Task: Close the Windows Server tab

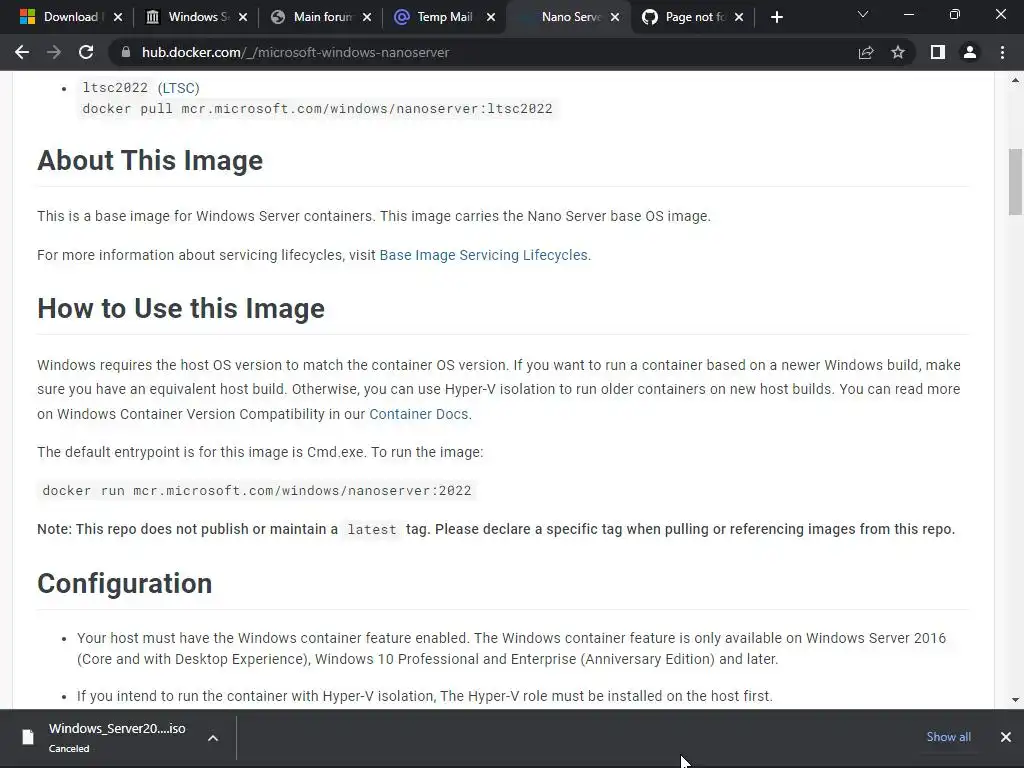Action: [243, 17]
